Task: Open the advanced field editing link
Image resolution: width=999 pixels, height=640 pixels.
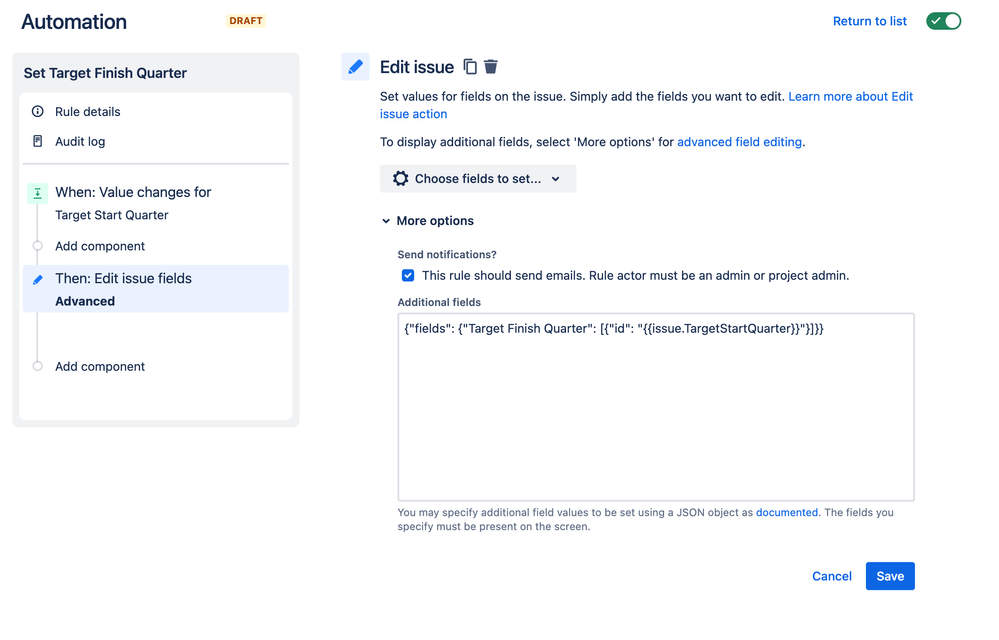Action: coord(739,142)
